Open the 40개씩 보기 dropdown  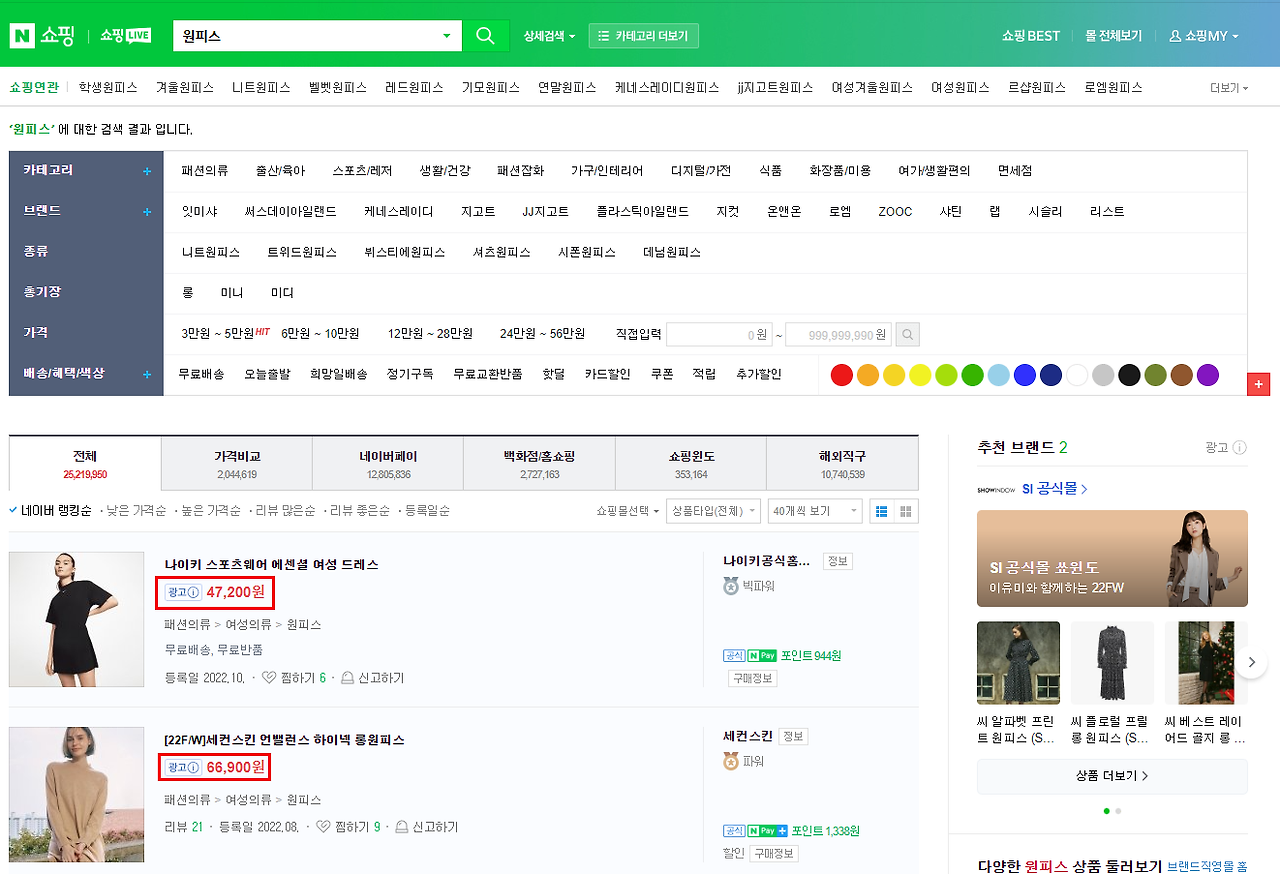pyautogui.click(x=814, y=510)
